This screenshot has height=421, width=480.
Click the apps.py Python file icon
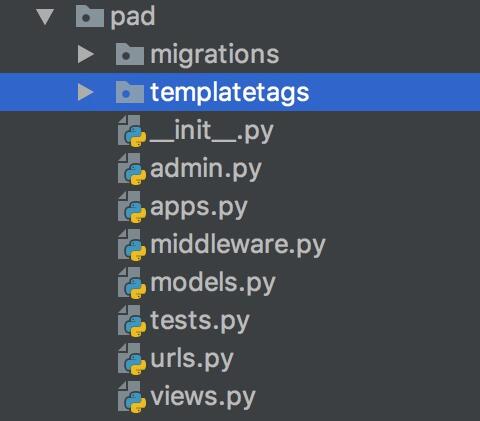pos(132,207)
